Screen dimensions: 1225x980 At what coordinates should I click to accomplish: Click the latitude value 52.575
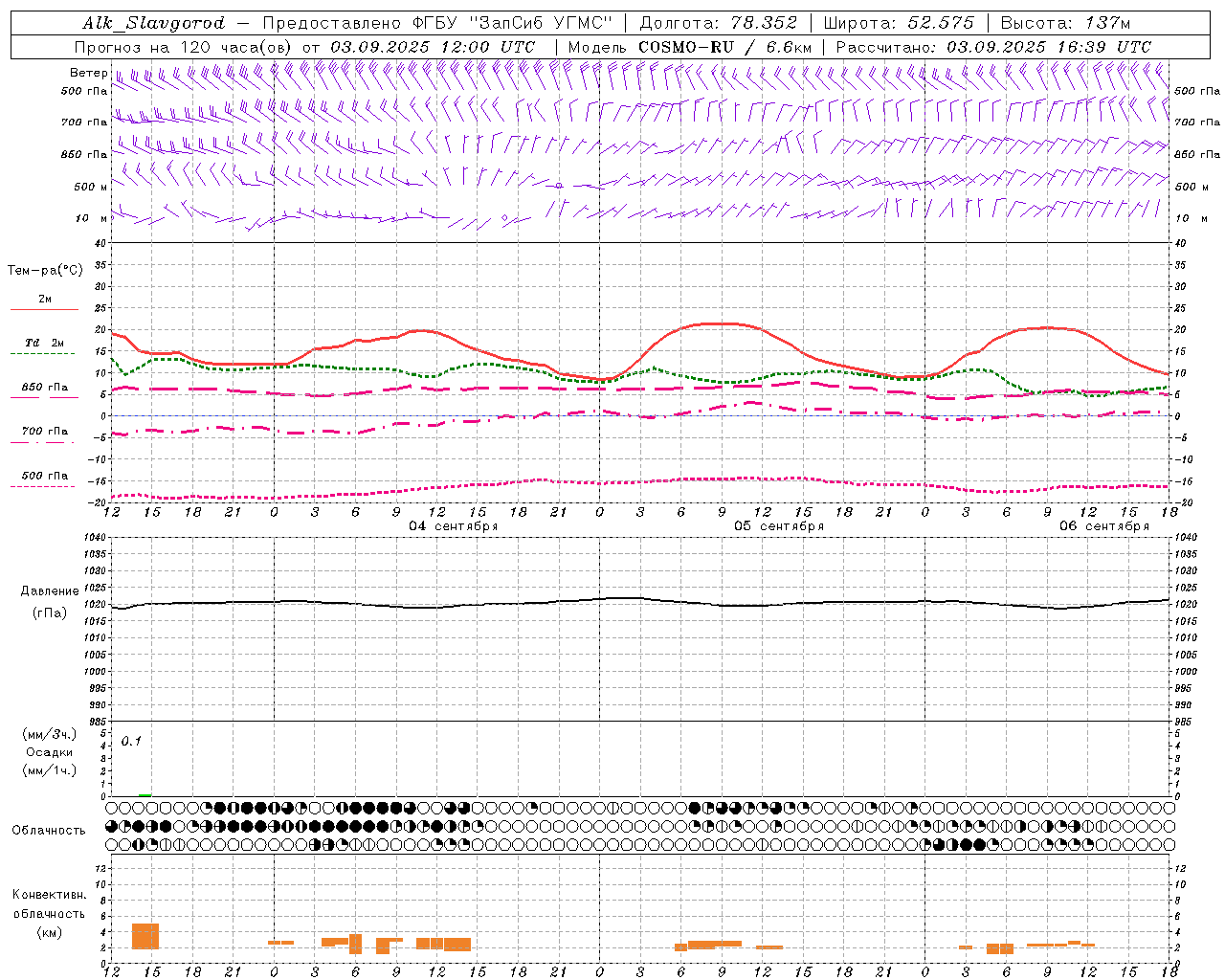[941, 23]
